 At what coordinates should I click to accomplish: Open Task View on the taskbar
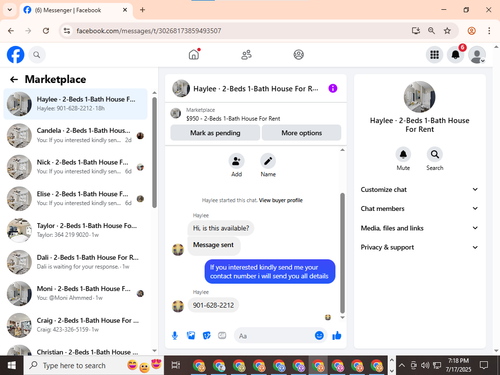pyautogui.click(x=176, y=365)
